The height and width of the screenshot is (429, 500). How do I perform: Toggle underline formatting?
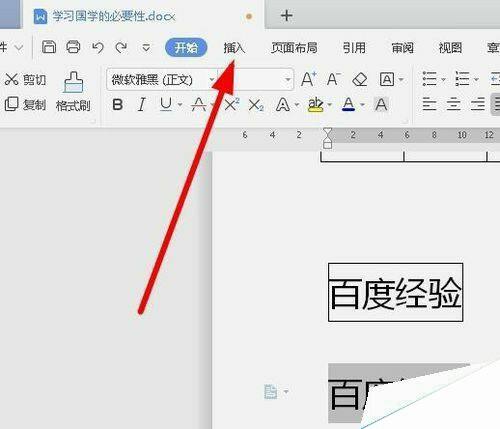pyautogui.click(x=166, y=105)
